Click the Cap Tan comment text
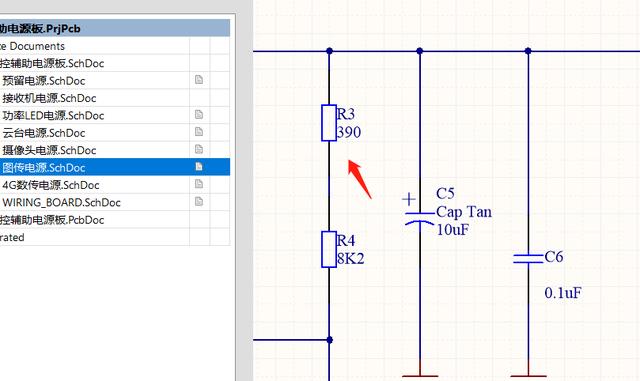The width and height of the screenshot is (640, 381). click(x=464, y=212)
